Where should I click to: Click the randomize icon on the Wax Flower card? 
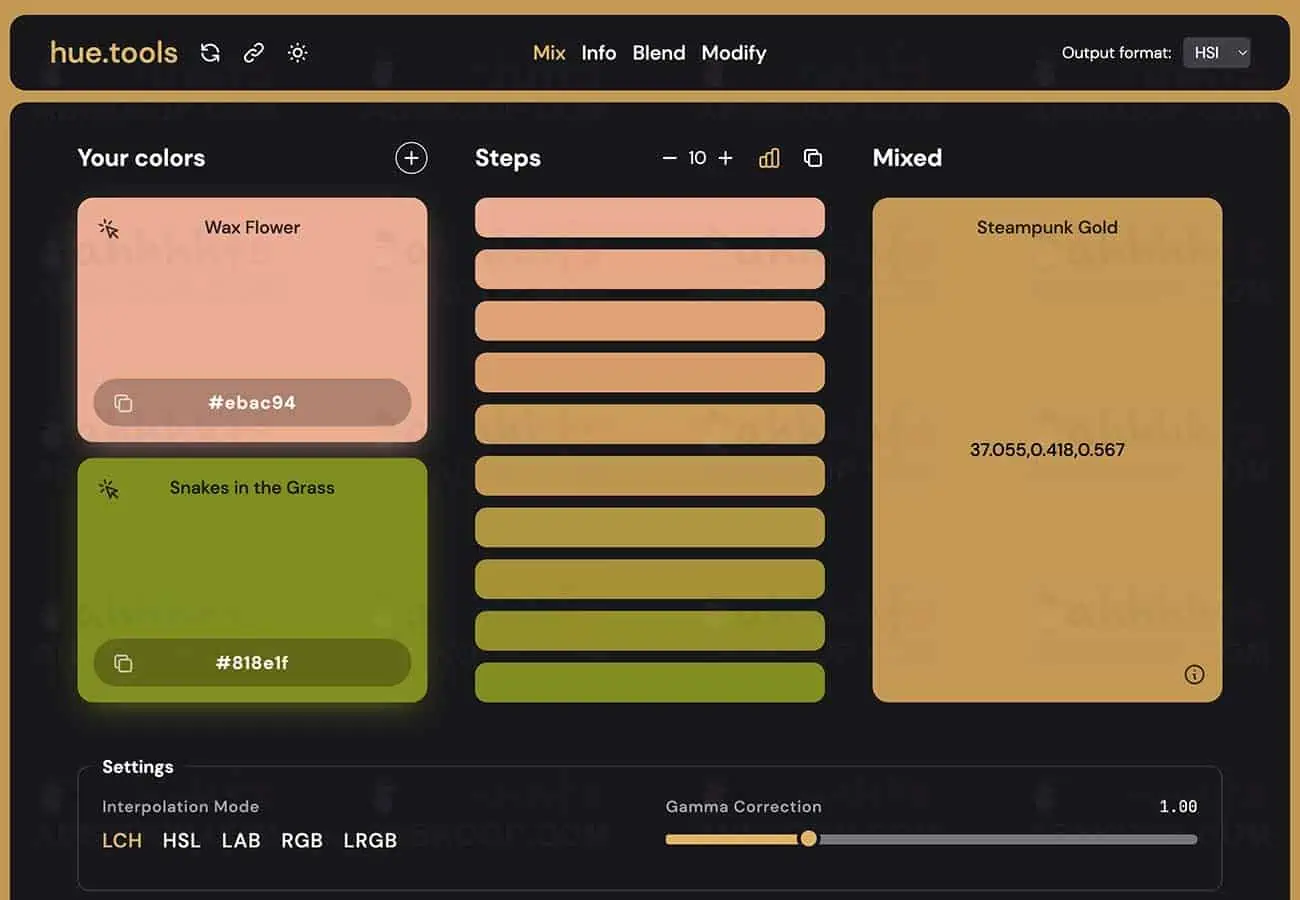click(110, 228)
